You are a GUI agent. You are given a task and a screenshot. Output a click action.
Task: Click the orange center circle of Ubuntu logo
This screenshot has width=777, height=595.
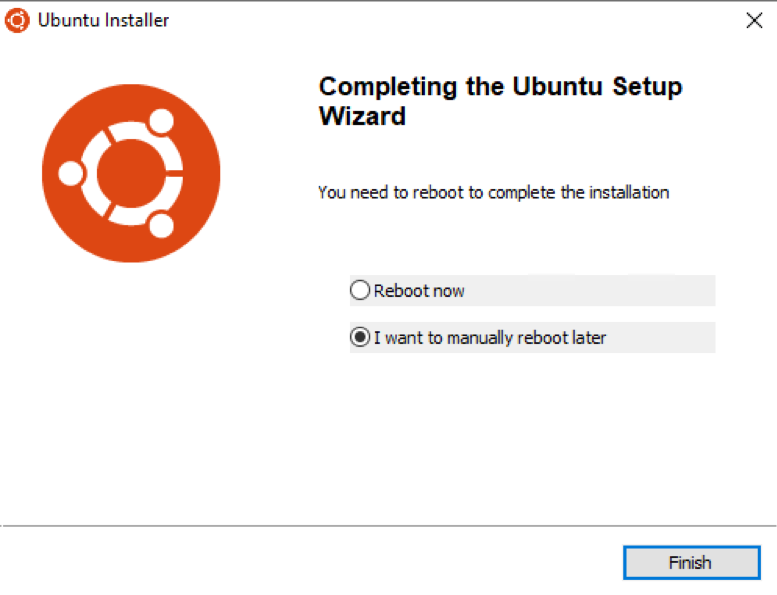coord(131,173)
